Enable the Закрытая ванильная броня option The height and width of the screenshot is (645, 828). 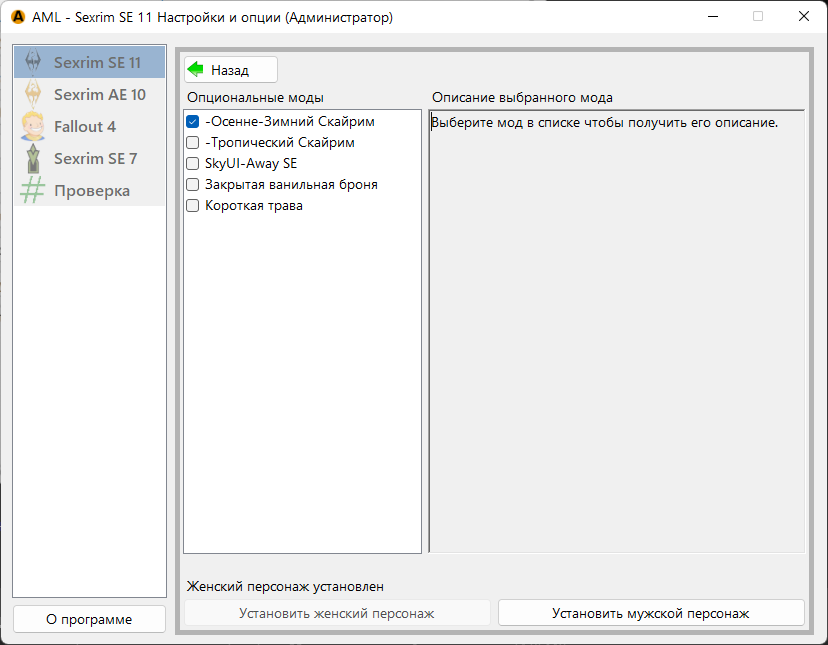pos(193,185)
